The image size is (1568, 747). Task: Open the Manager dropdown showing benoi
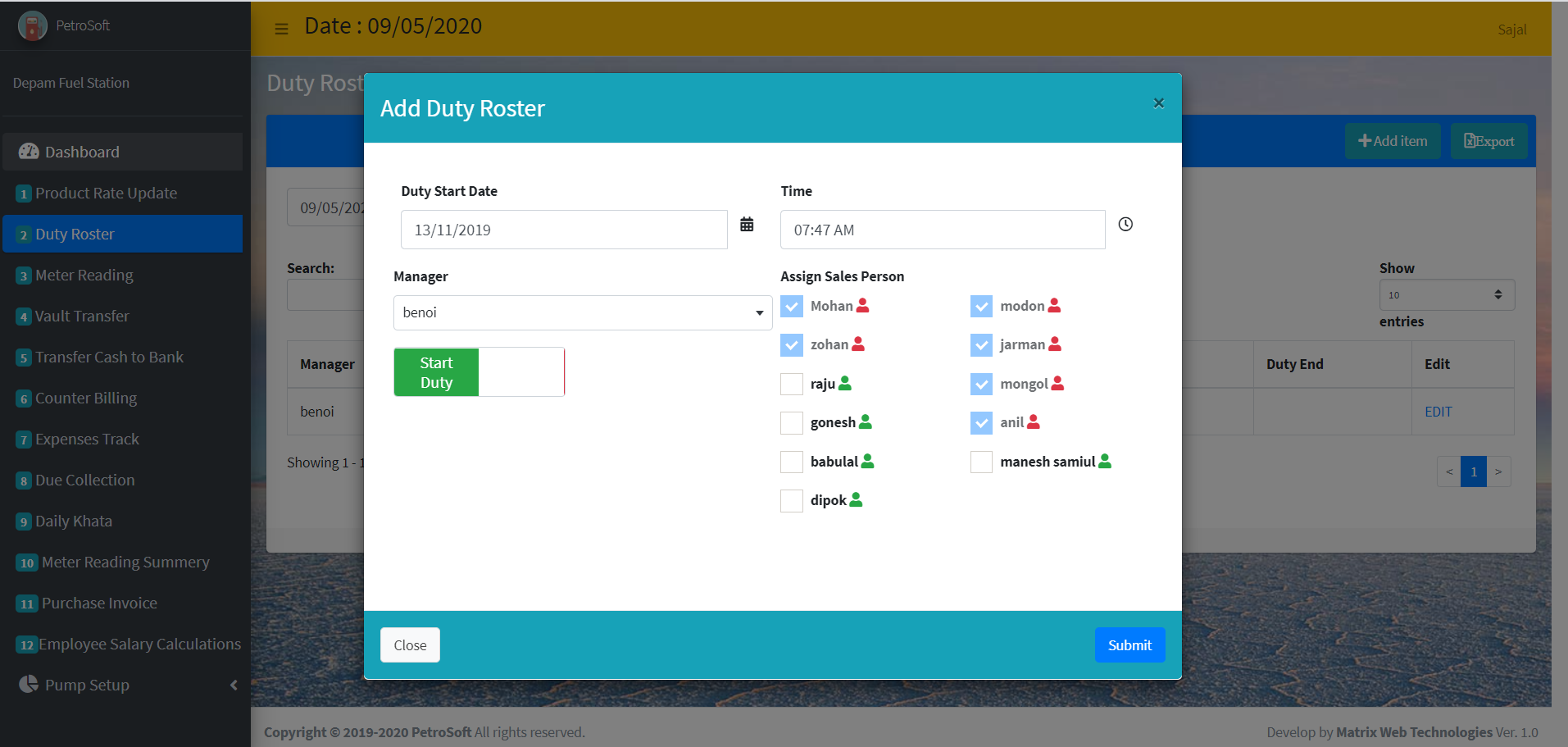coord(582,313)
